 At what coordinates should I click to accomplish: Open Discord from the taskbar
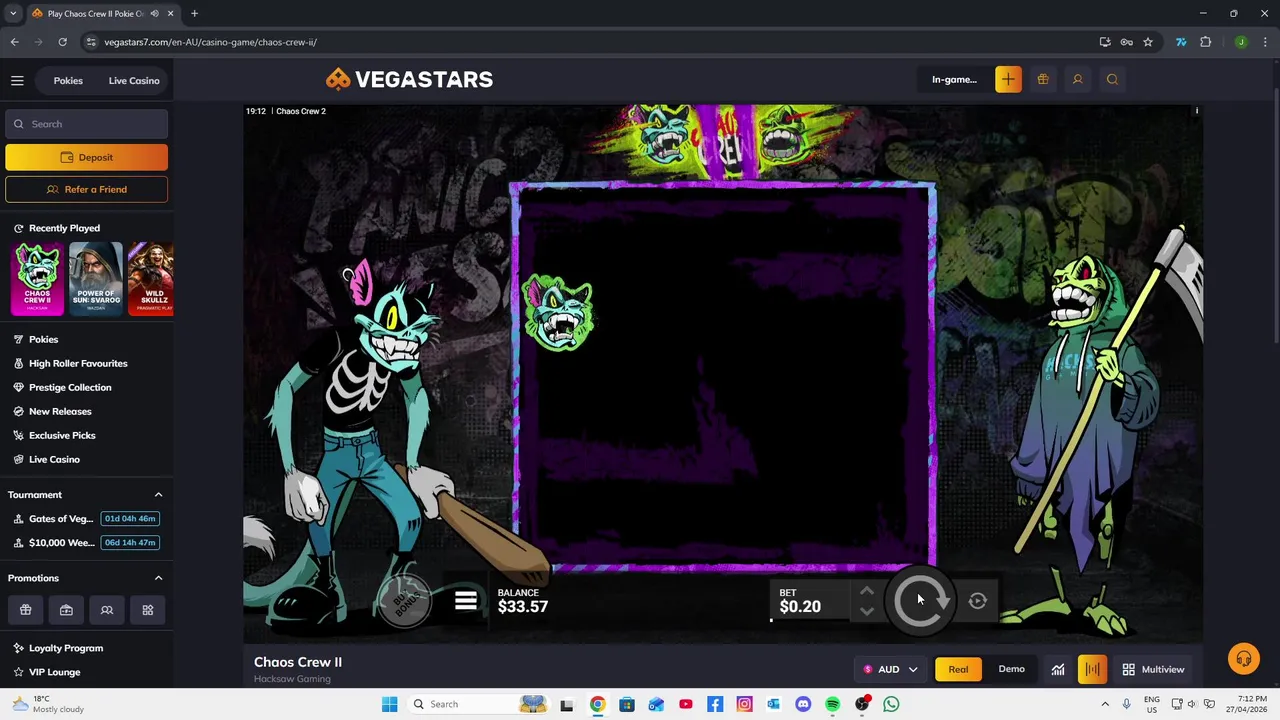tap(803, 704)
